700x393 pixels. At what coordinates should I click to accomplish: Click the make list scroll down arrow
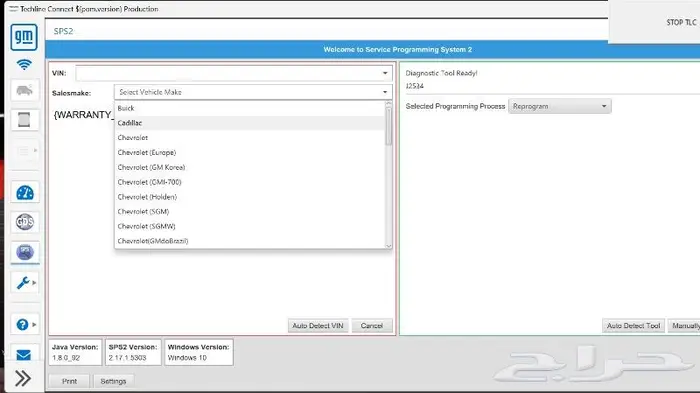[x=388, y=246]
